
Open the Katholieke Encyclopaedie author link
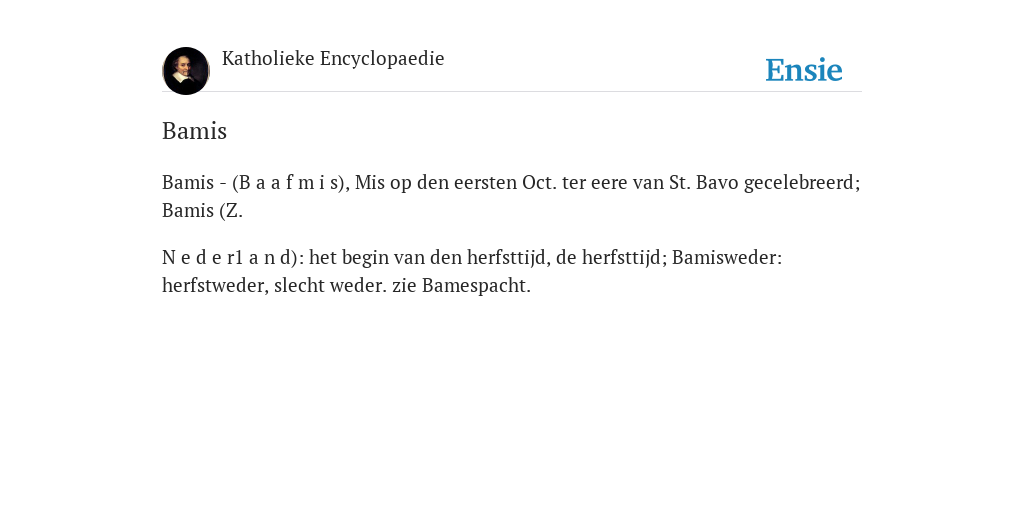333,59
